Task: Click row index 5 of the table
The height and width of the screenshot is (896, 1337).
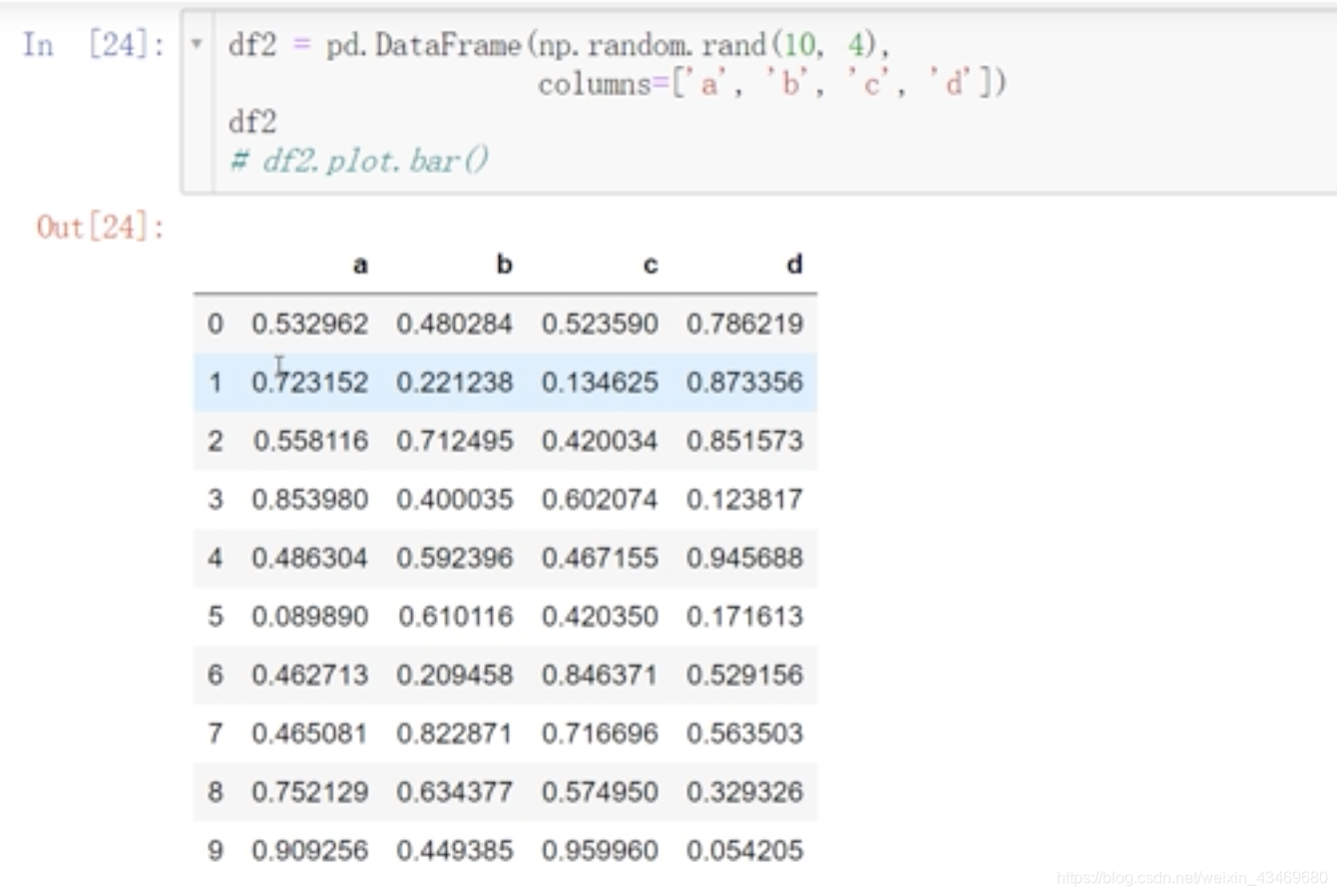Action: point(216,617)
